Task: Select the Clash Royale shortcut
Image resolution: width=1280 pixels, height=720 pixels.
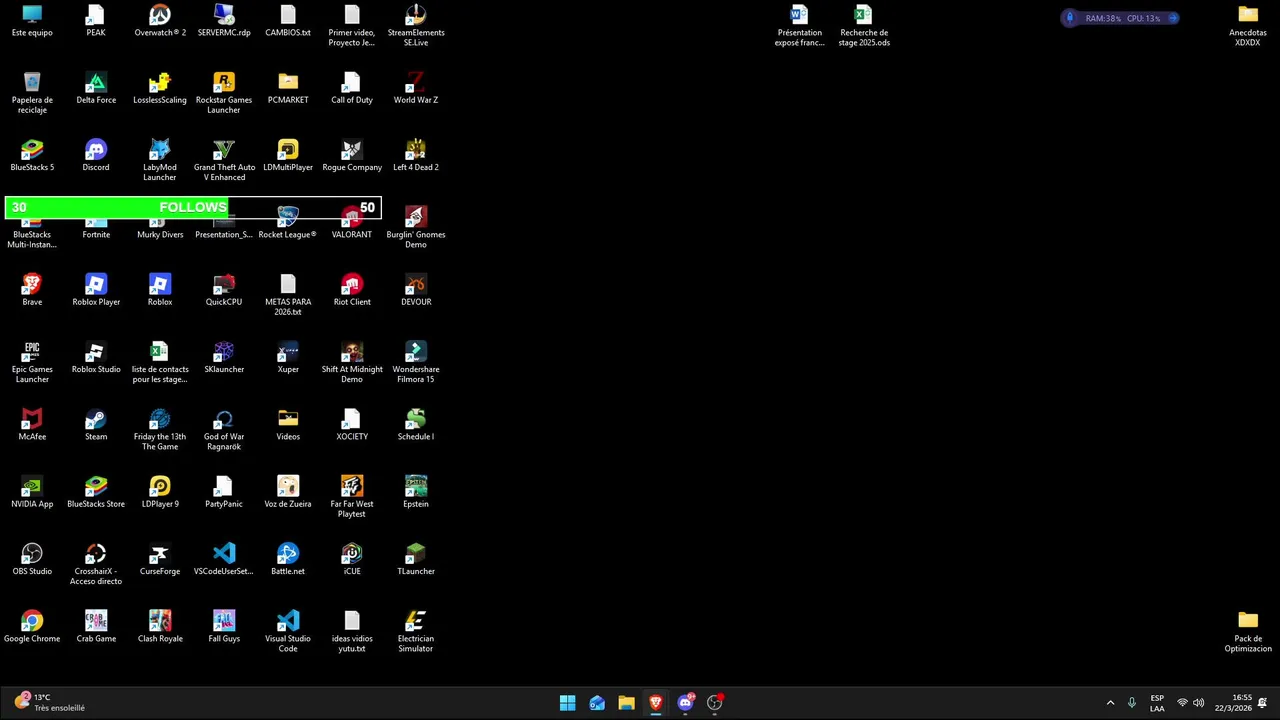Action: pos(160,627)
